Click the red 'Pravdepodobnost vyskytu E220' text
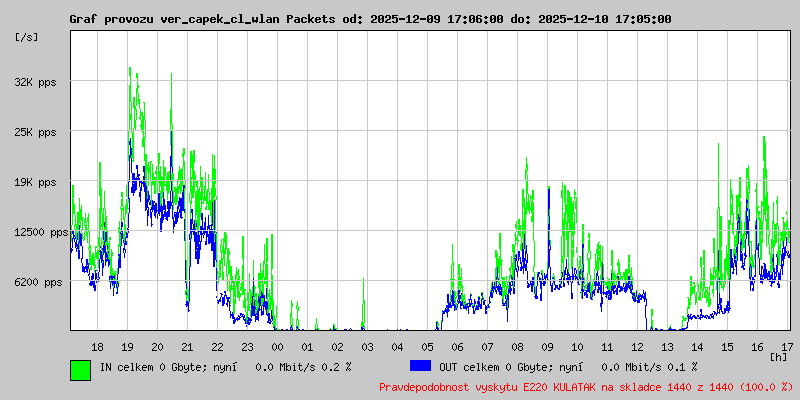The height and width of the screenshot is (400, 800). coord(462,387)
